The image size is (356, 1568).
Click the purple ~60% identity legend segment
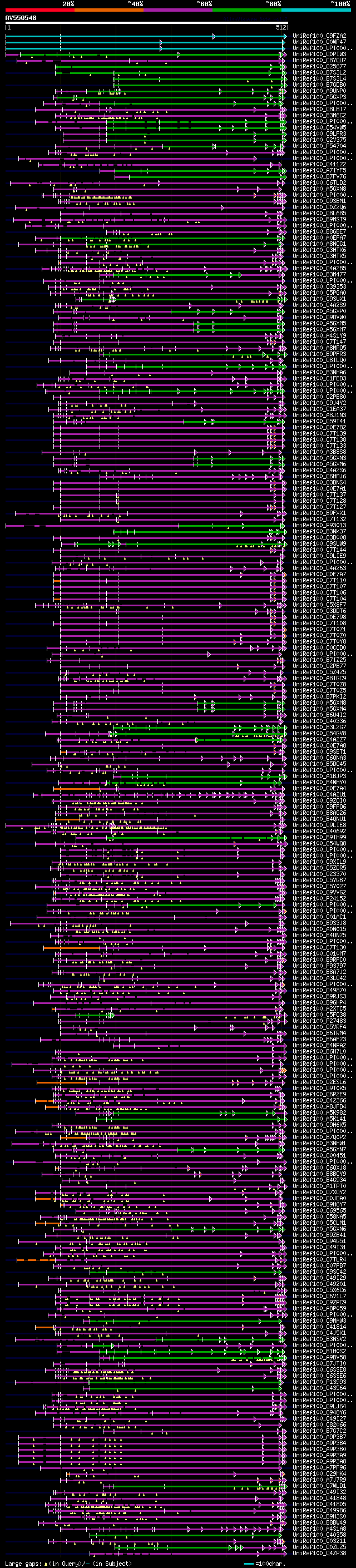pos(179,10)
